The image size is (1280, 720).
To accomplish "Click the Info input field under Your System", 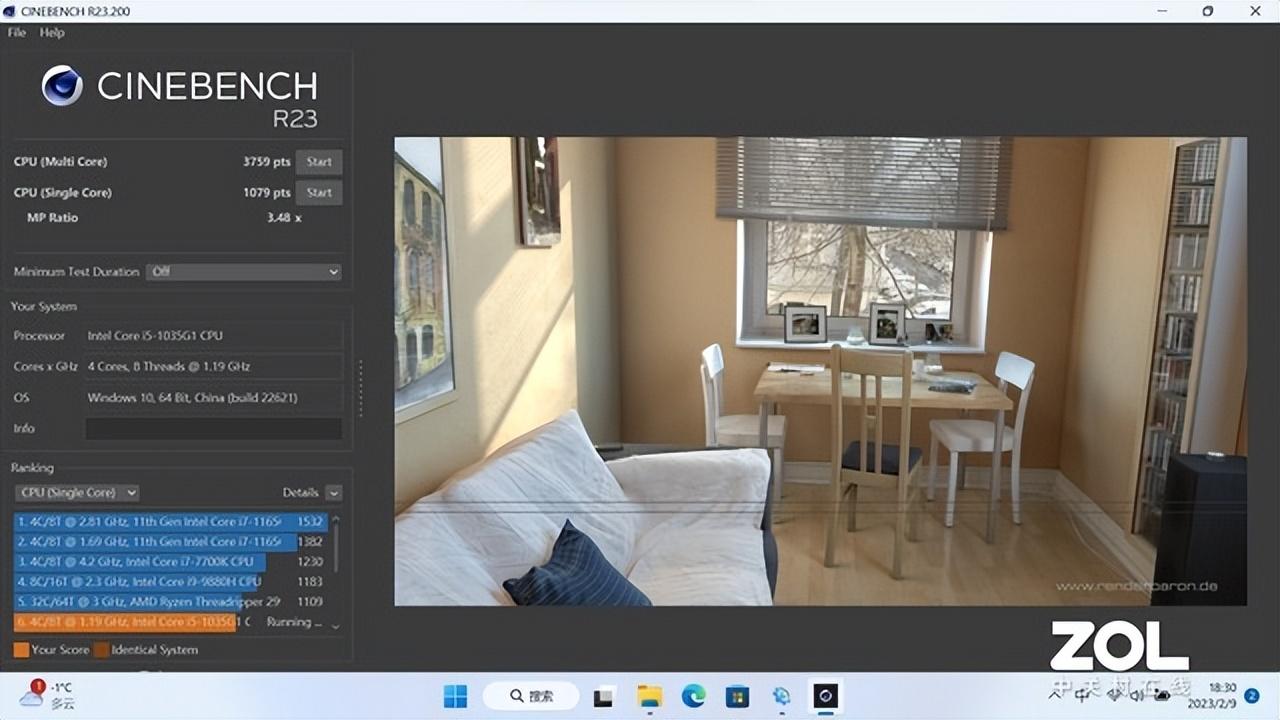I will [213, 428].
